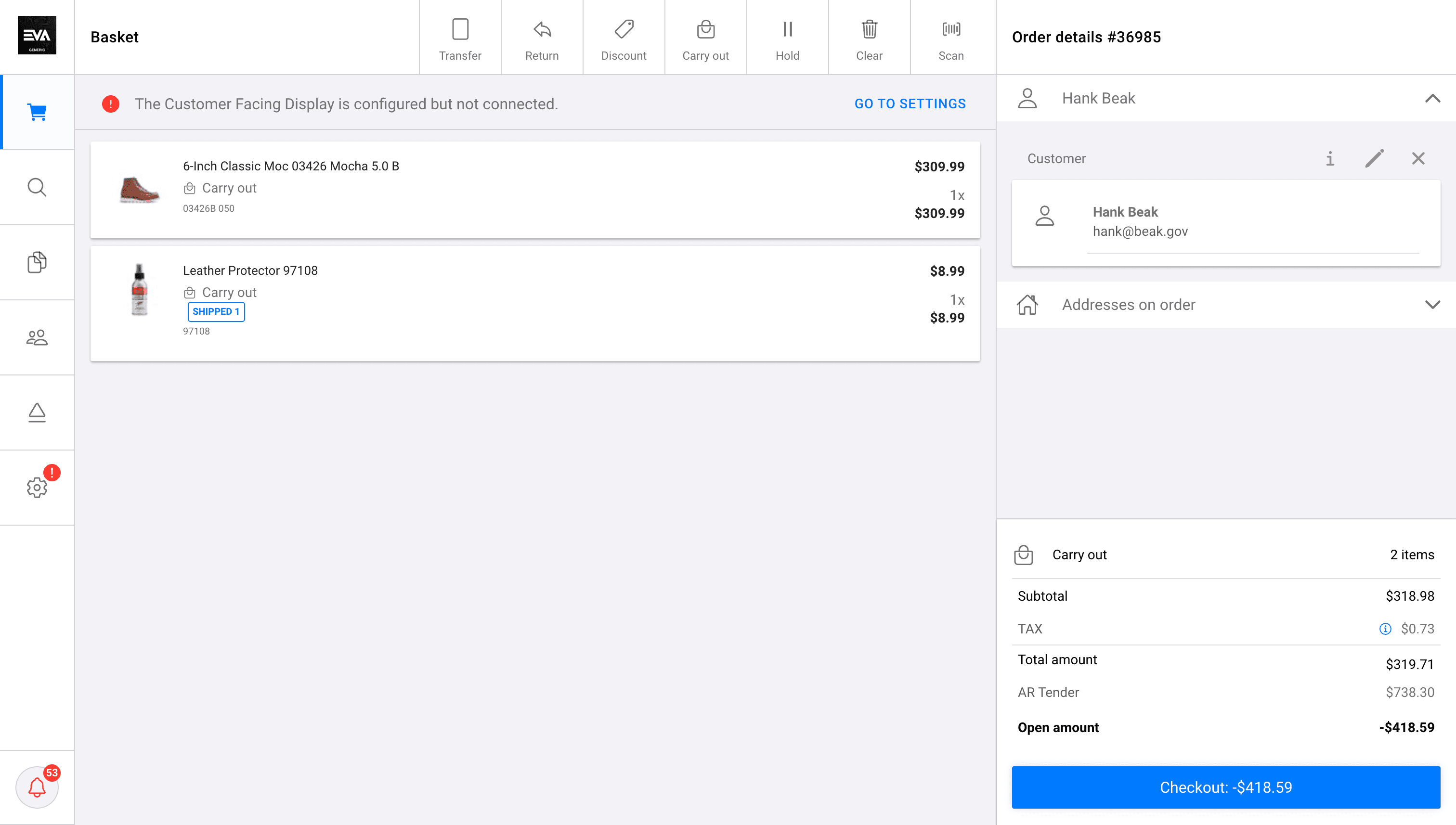Clear the basket
The image size is (1456, 825).
(x=870, y=38)
